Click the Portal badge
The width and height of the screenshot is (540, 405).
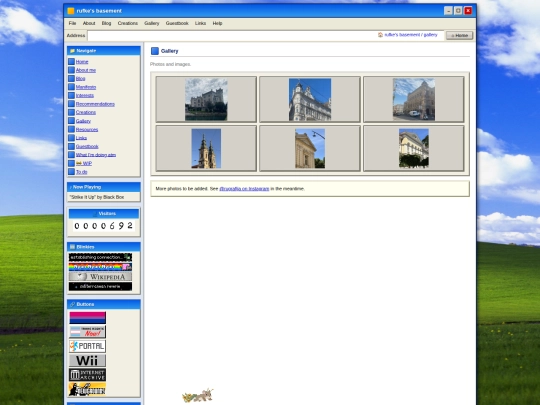[87, 346]
